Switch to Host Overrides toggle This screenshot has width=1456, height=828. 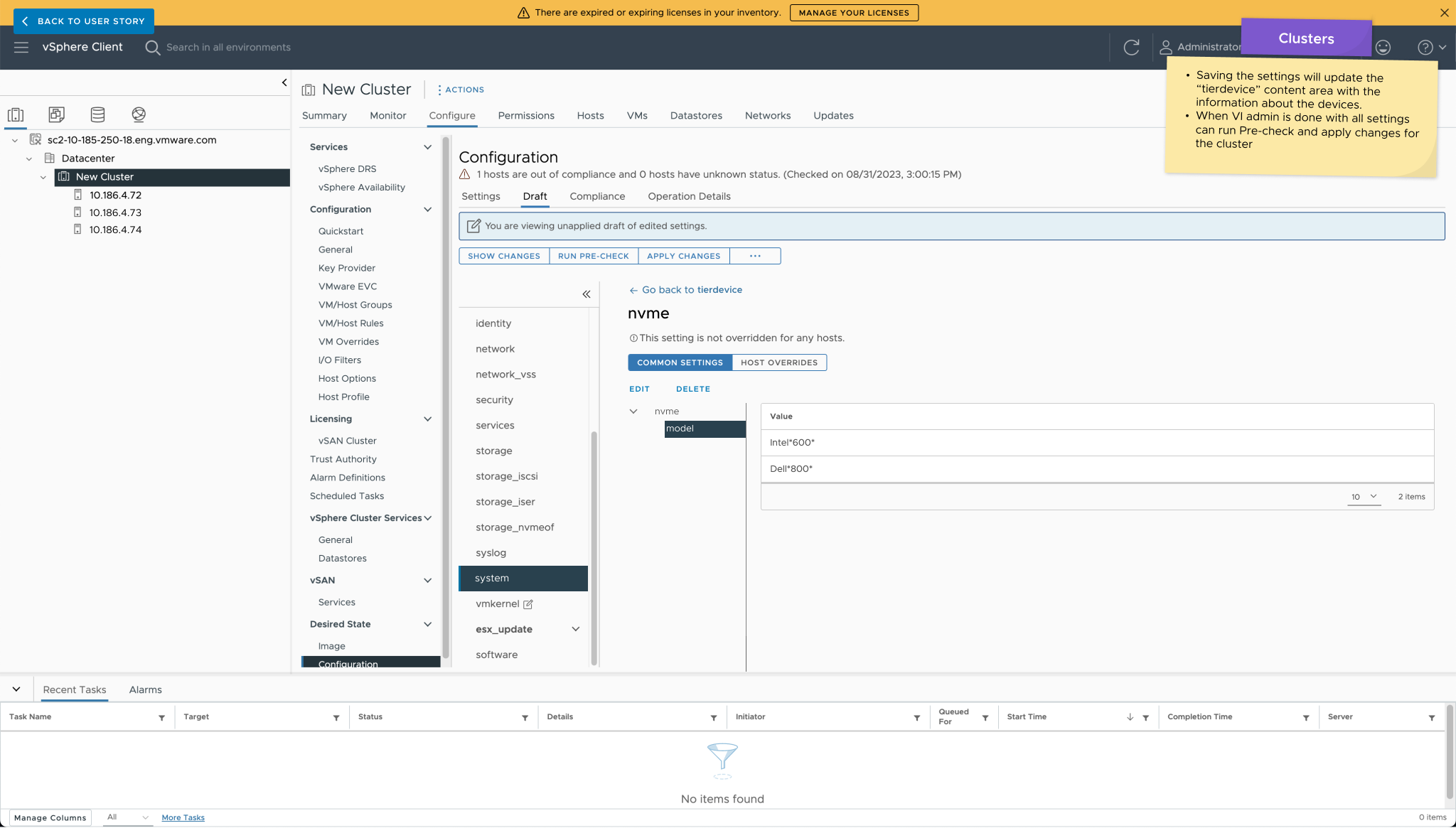pyautogui.click(x=779, y=362)
